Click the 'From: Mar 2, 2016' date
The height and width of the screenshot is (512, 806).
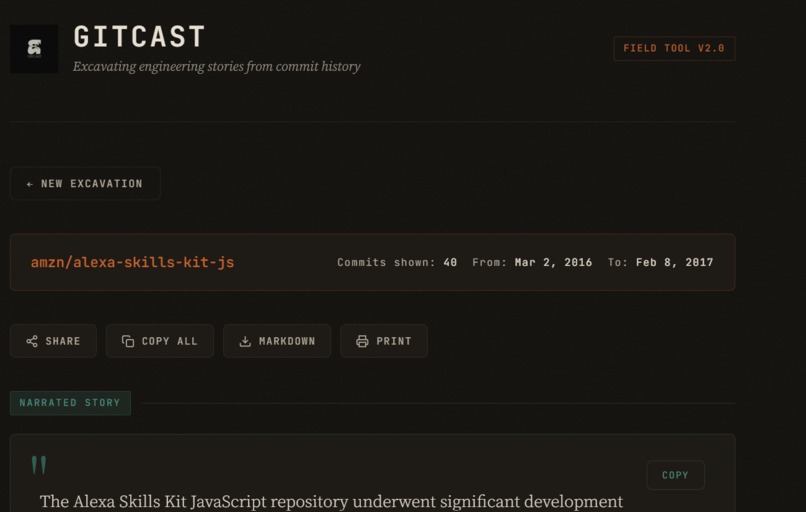click(x=532, y=262)
